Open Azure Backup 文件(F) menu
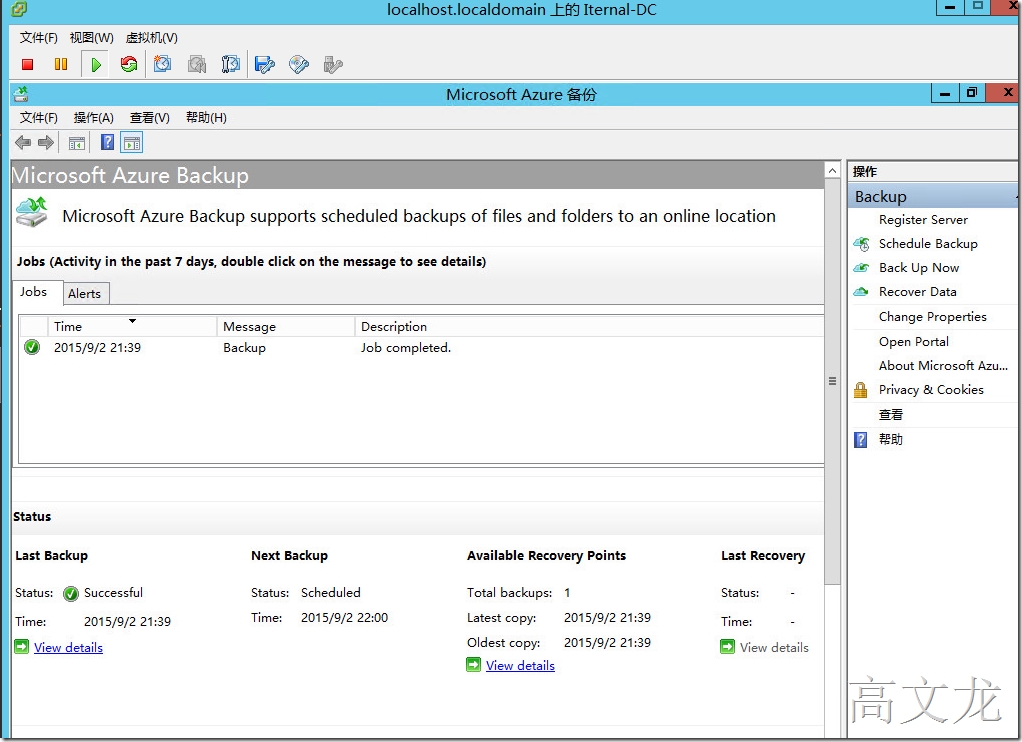This screenshot has height=742, width=1022. click(x=38, y=117)
